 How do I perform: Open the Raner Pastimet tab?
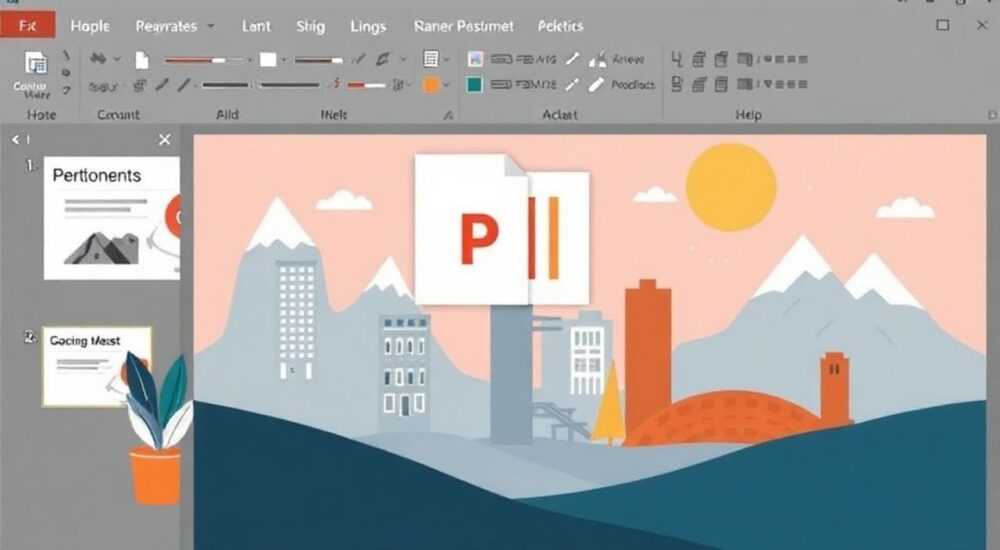tap(464, 26)
